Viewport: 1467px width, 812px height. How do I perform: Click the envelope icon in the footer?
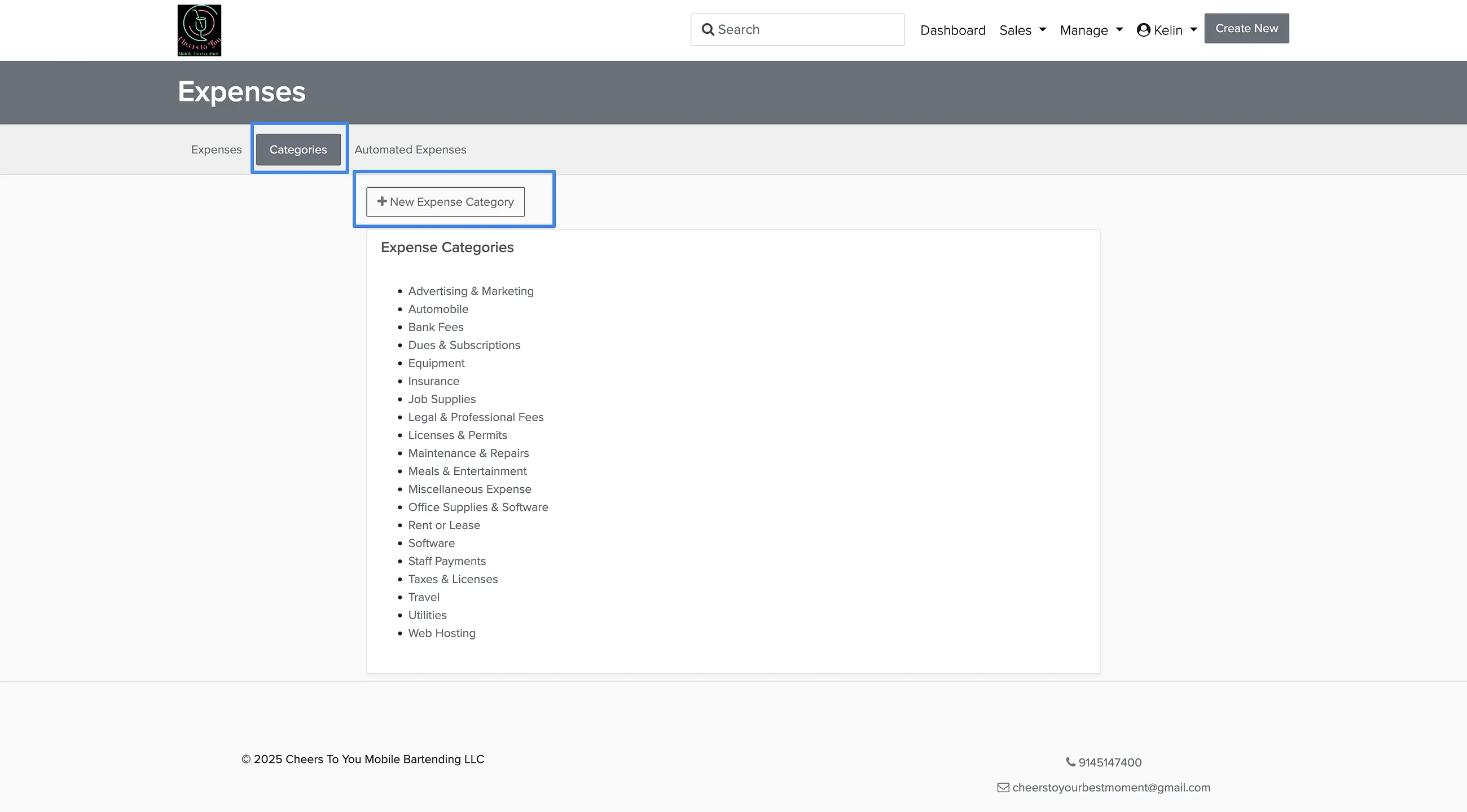tap(1003, 788)
